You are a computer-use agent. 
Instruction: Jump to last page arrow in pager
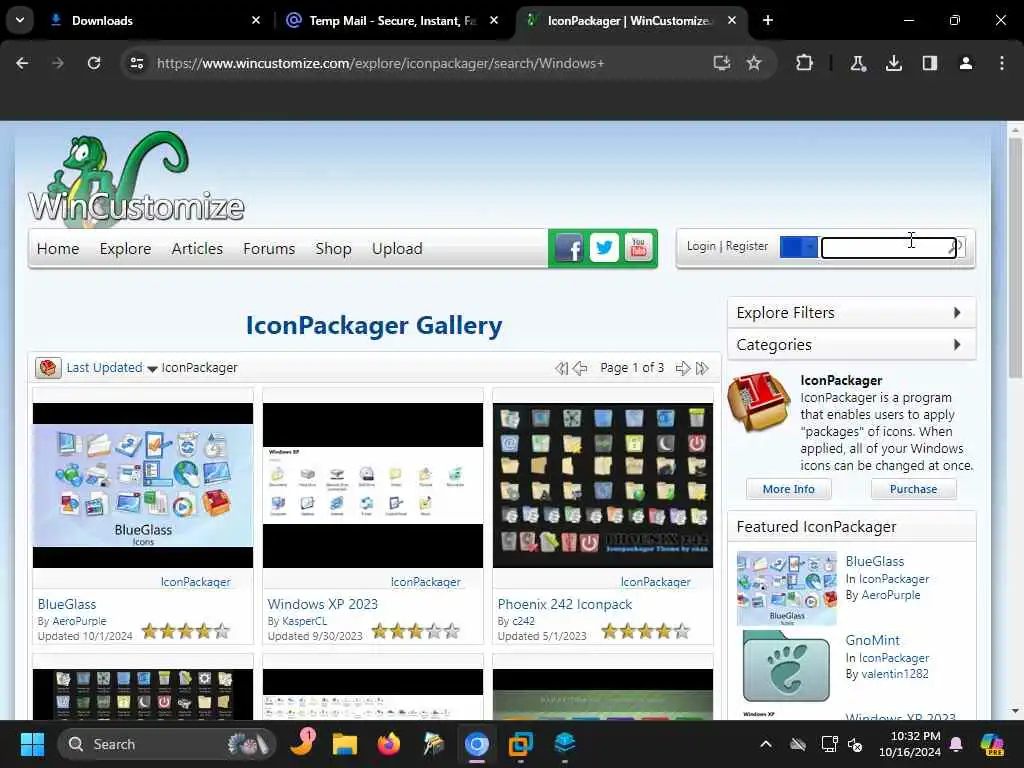[x=702, y=368]
